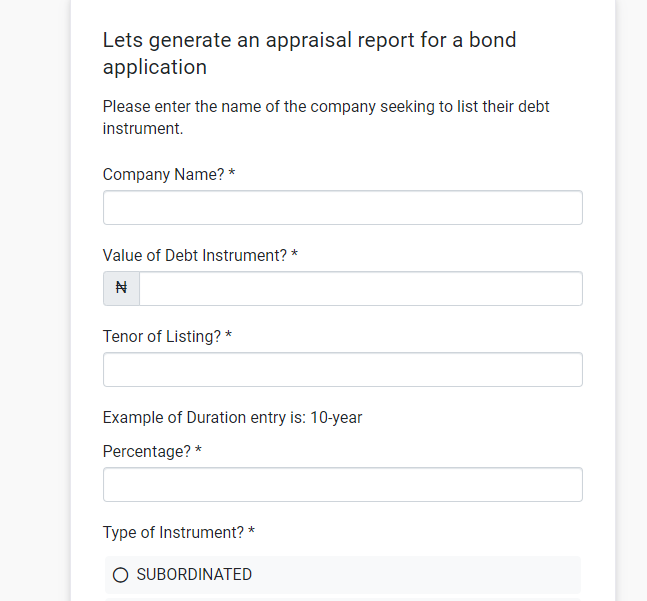
Task: Click the asterisk beside Percentage
Action: (198, 450)
